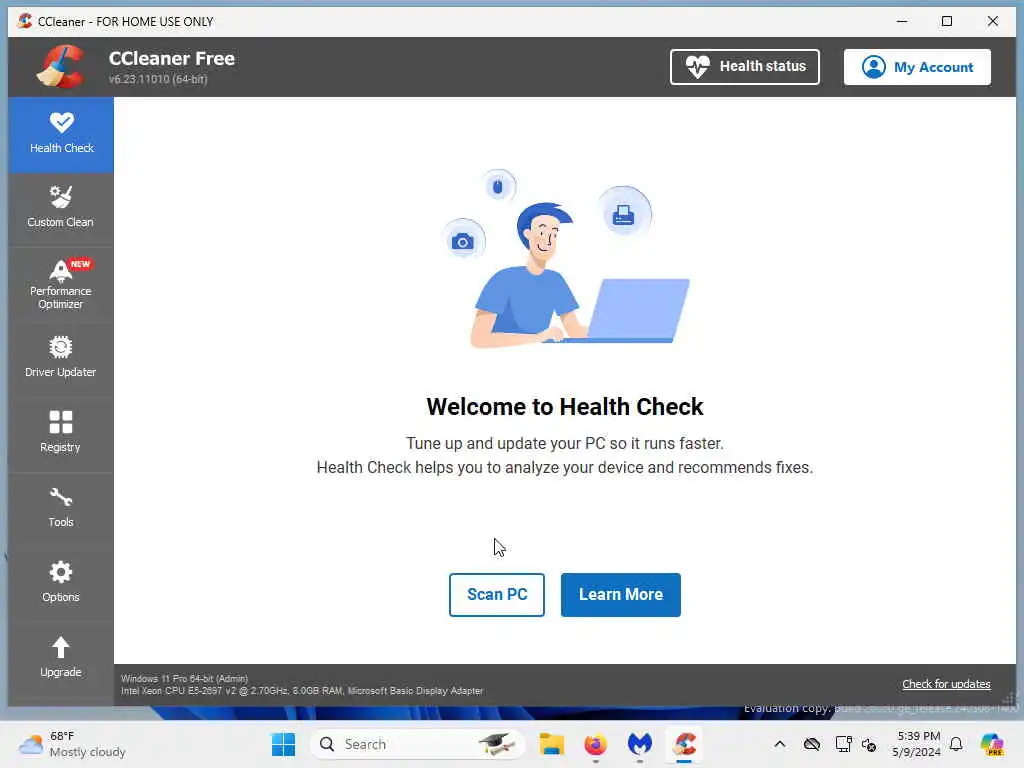The image size is (1024, 768).
Task: Click the cloud sync tray icon
Action: tap(812, 744)
